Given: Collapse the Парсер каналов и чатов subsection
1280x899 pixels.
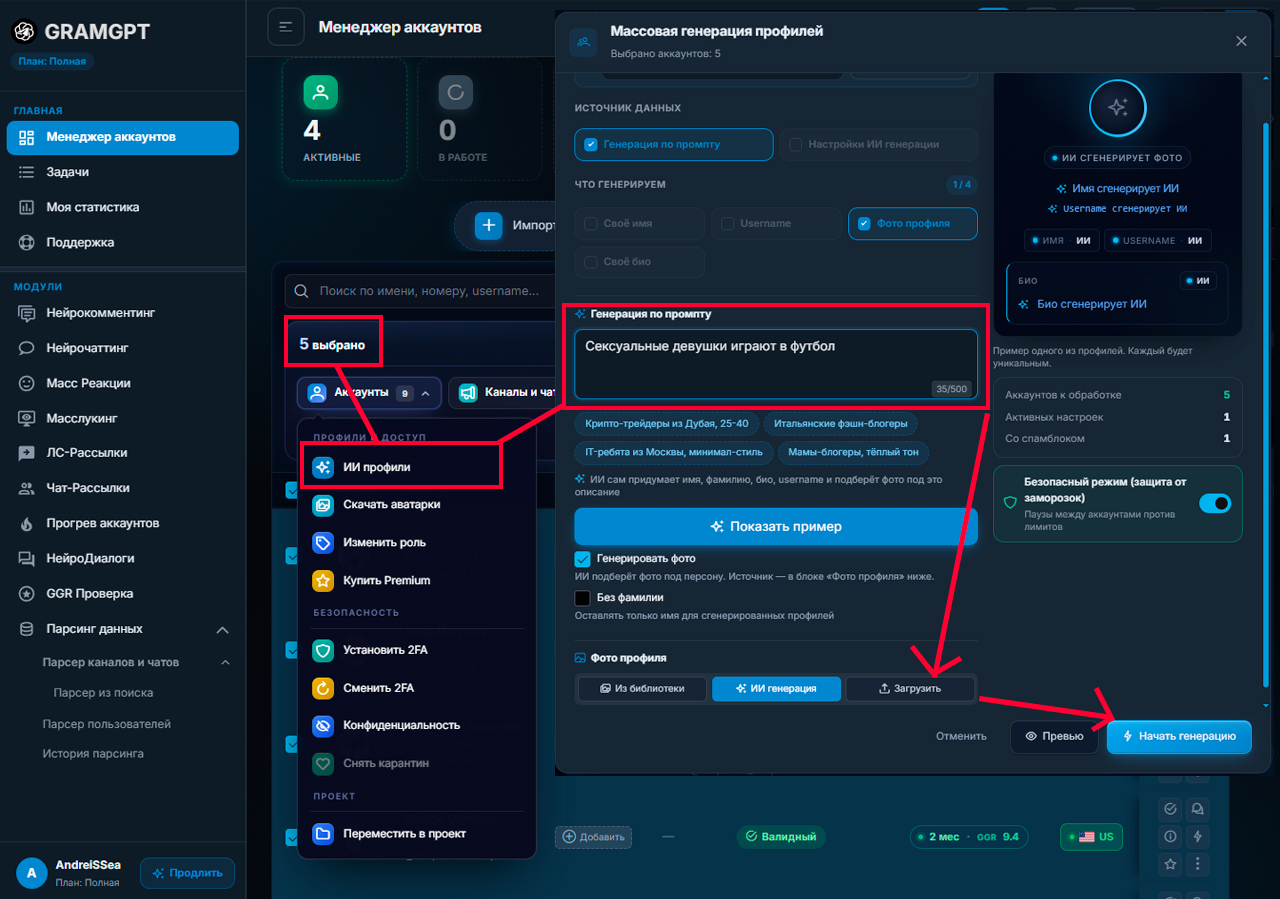Looking at the screenshot, I should [134, 662].
